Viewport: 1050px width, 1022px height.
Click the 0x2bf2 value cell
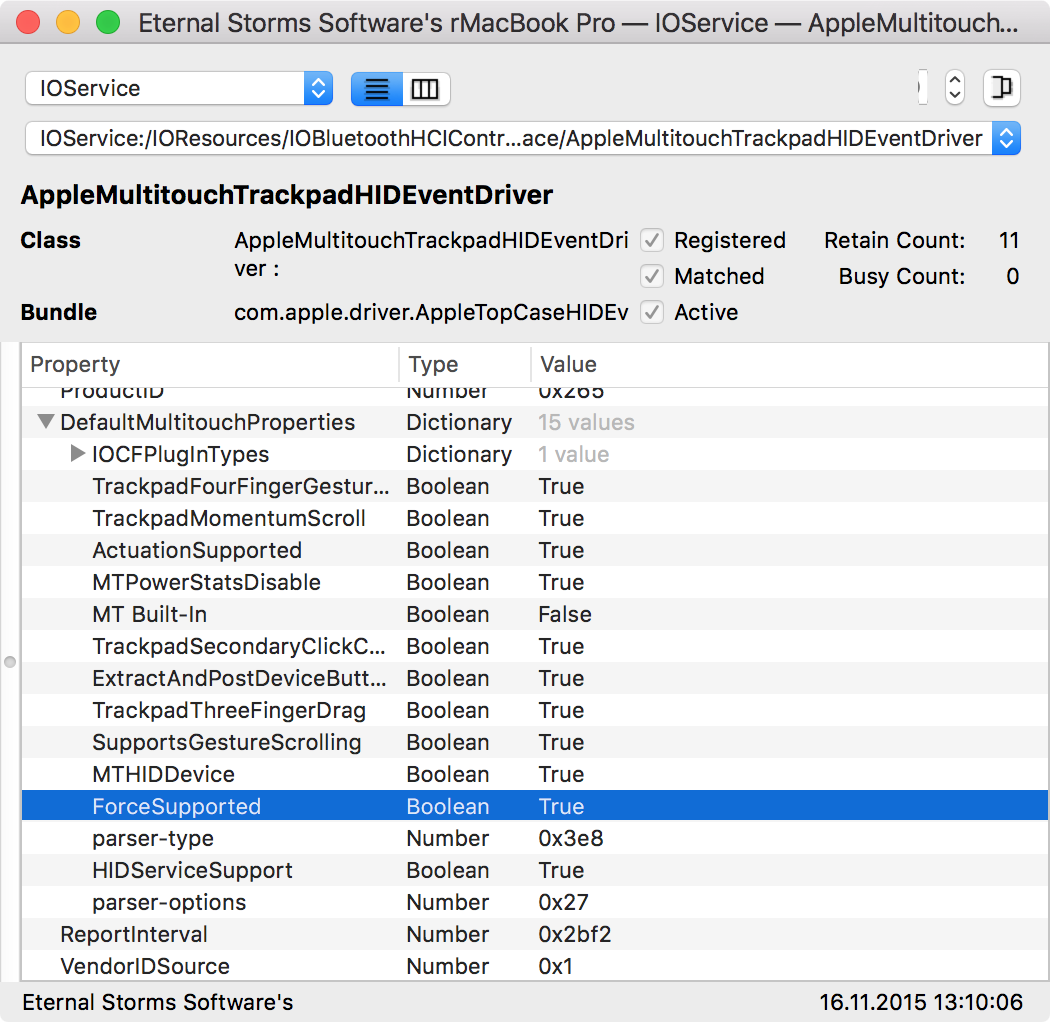click(x=575, y=934)
